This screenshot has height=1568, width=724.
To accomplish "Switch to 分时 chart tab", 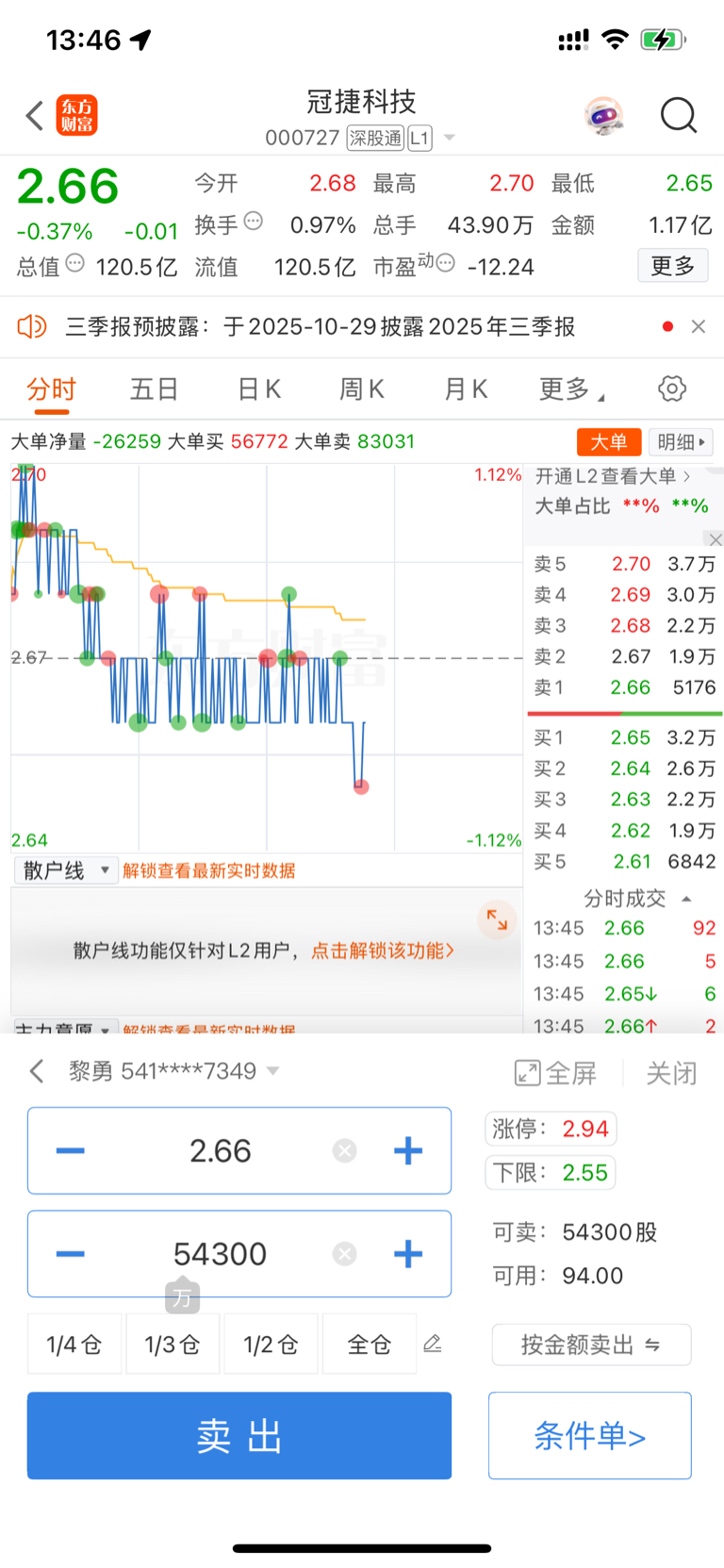I will [x=52, y=388].
